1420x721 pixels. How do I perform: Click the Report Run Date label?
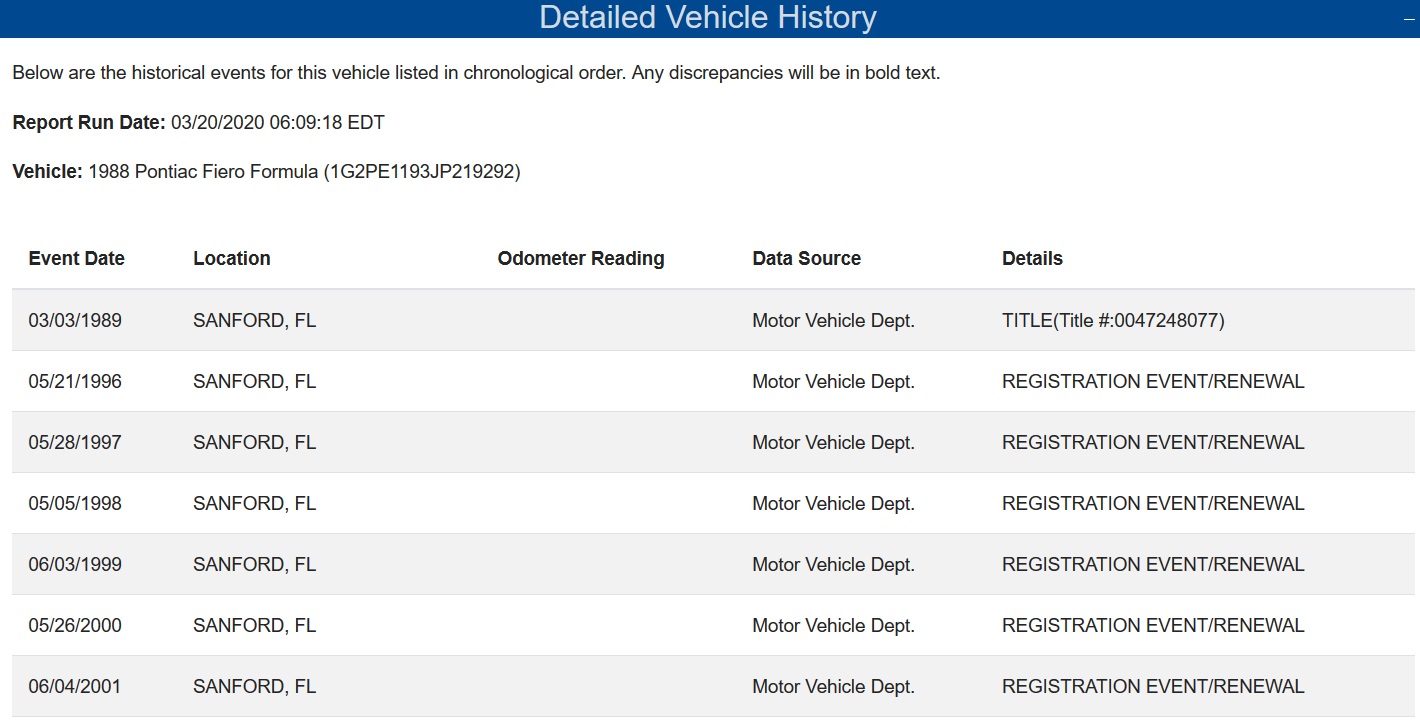(x=88, y=123)
